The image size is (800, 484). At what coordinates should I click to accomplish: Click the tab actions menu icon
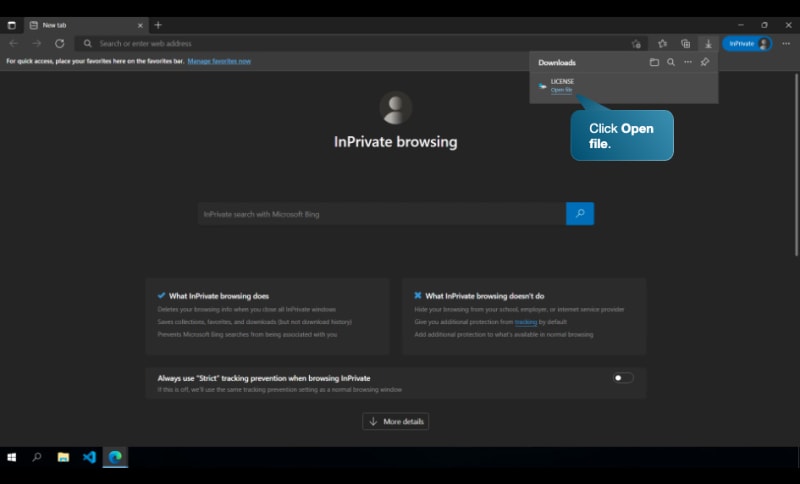click(x=12, y=25)
